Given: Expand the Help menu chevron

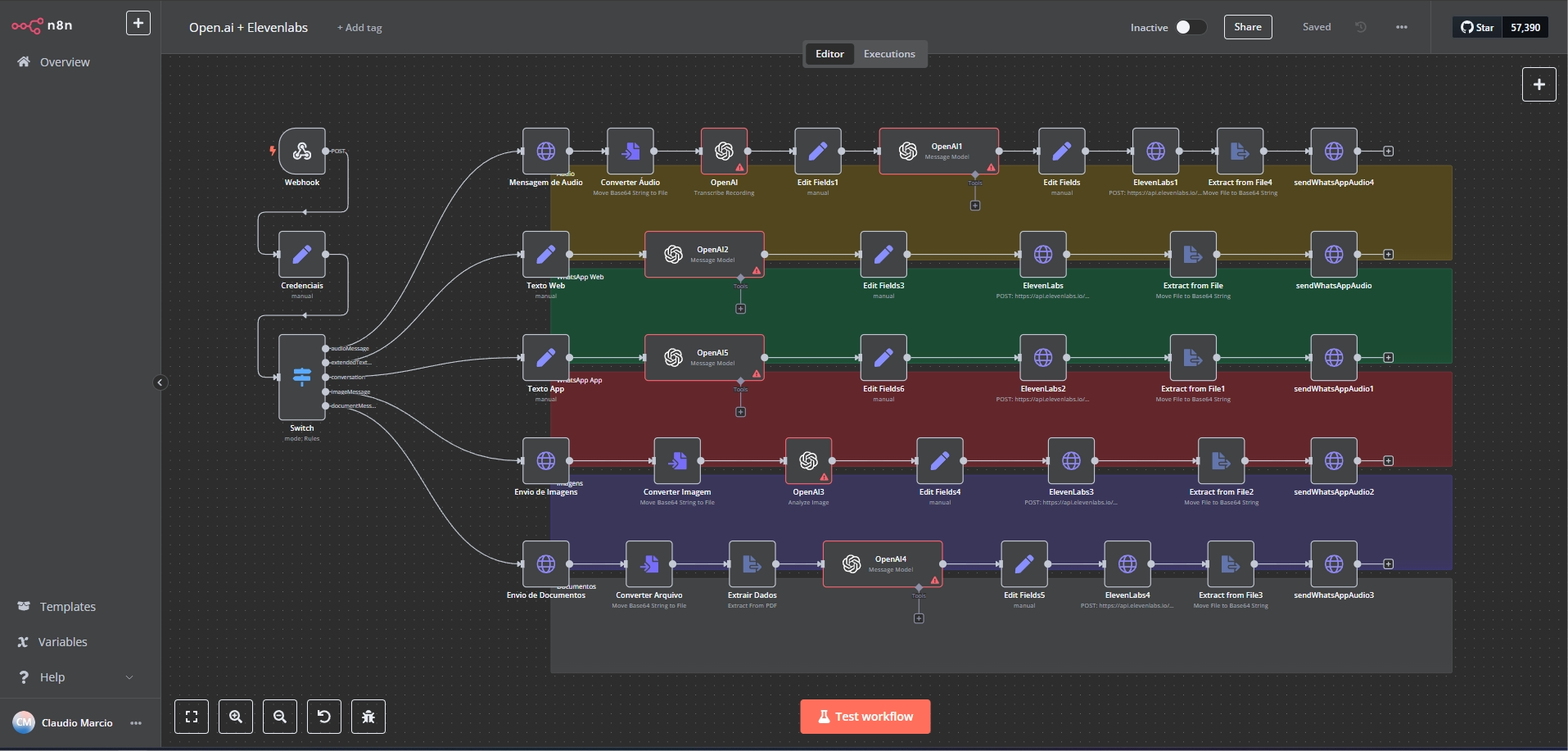Looking at the screenshot, I should pyautogui.click(x=129, y=677).
